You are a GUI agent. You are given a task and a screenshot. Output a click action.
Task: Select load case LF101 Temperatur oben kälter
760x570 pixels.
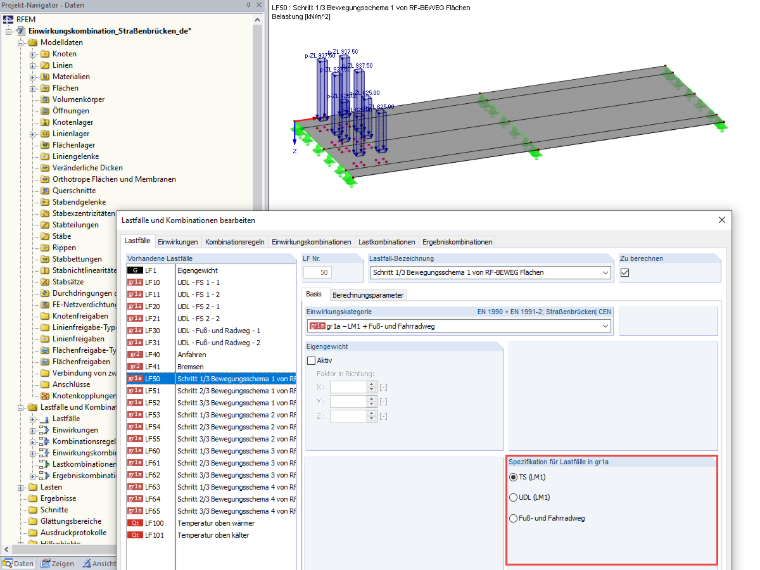211,535
